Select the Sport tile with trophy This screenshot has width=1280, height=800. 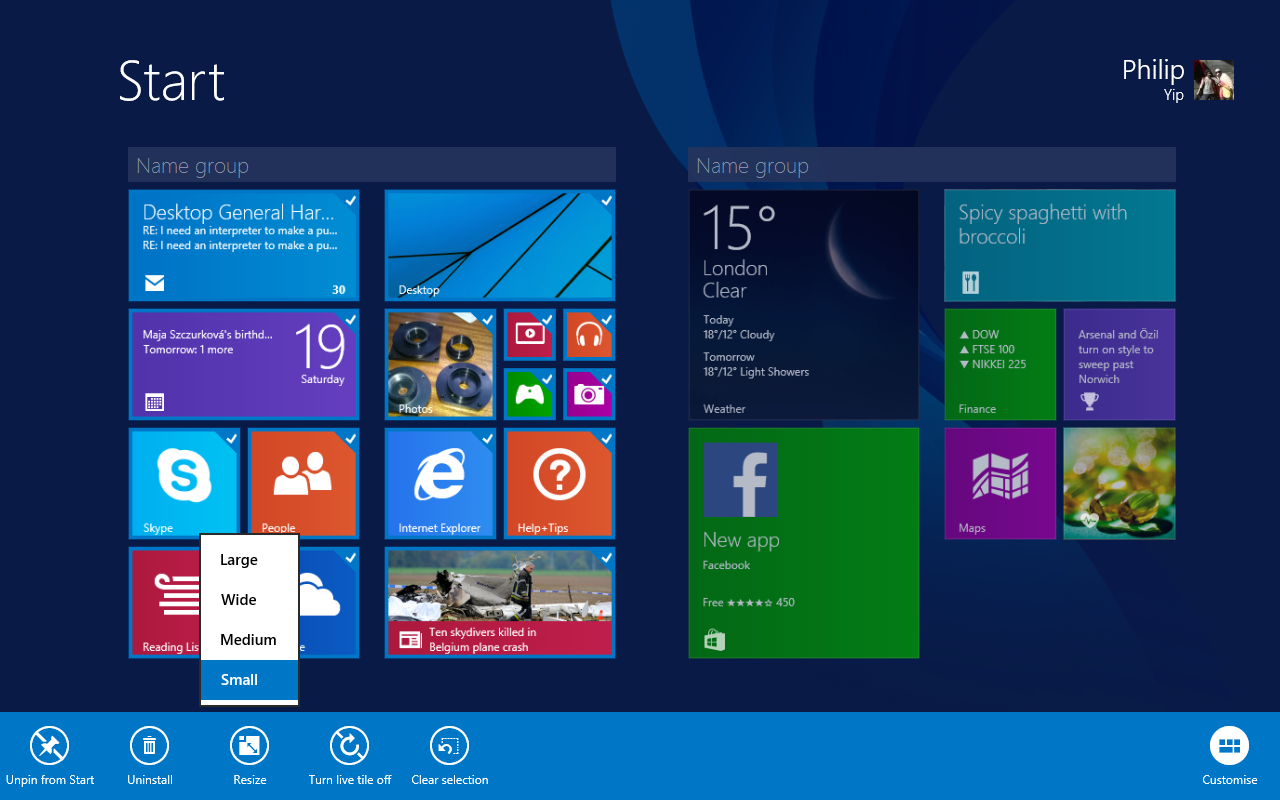point(1120,364)
